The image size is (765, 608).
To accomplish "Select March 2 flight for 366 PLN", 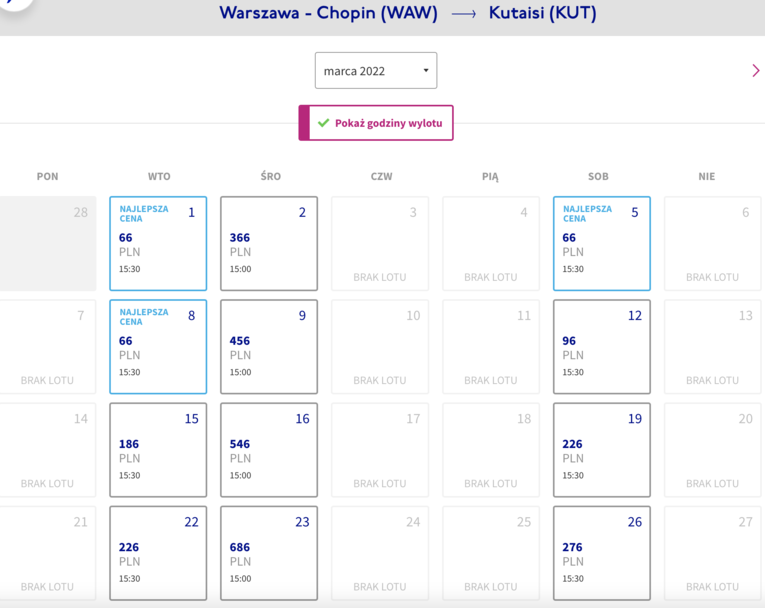I will [x=269, y=243].
